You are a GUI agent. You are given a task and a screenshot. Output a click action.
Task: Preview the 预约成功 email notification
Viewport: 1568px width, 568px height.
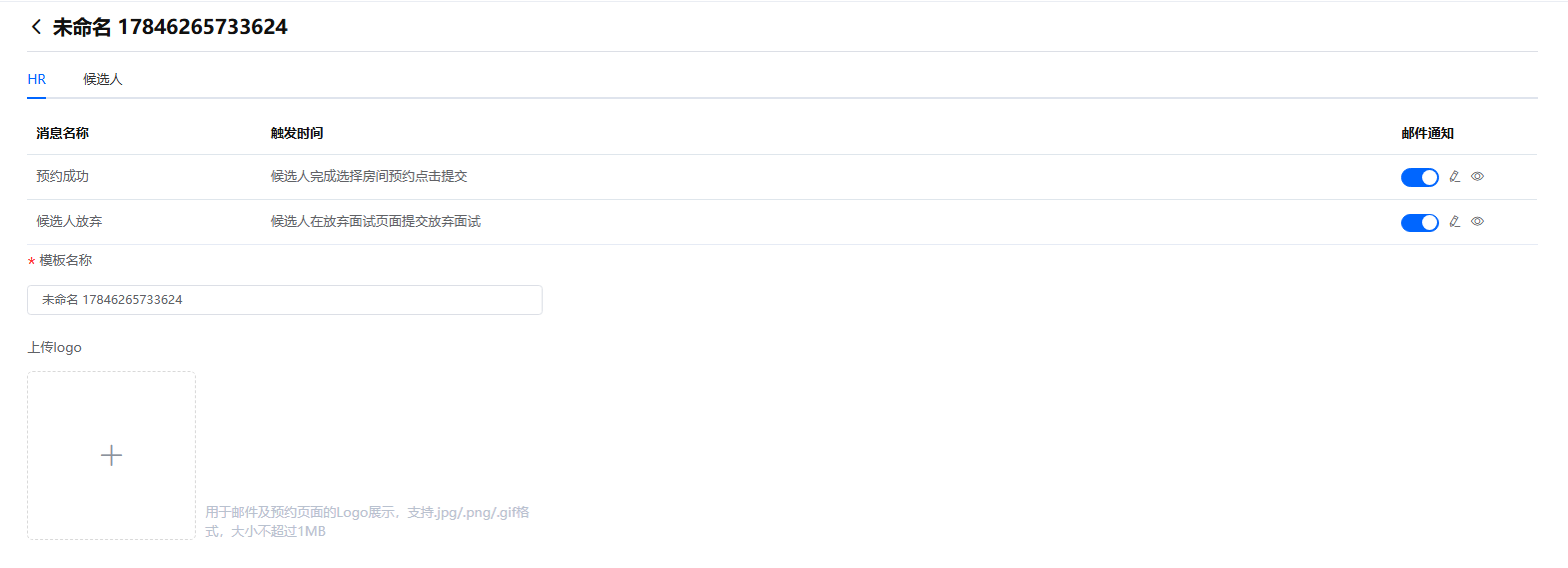pyautogui.click(x=1477, y=177)
